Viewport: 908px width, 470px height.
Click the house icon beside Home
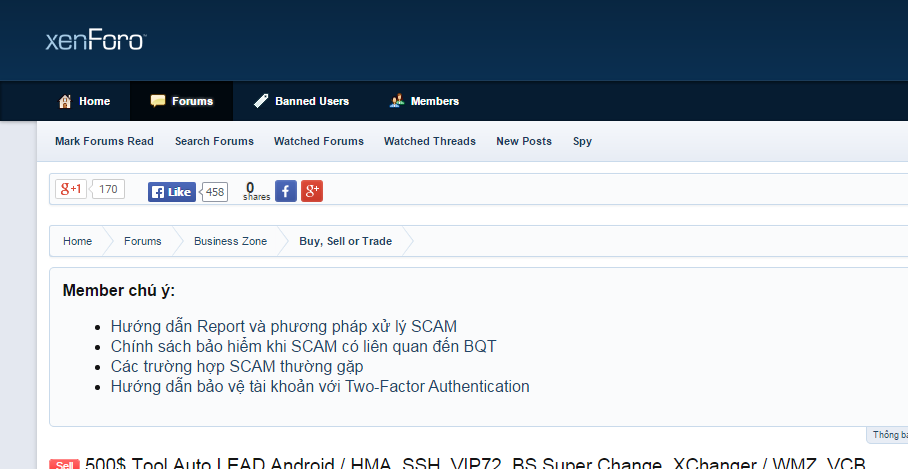pos(65,101)
